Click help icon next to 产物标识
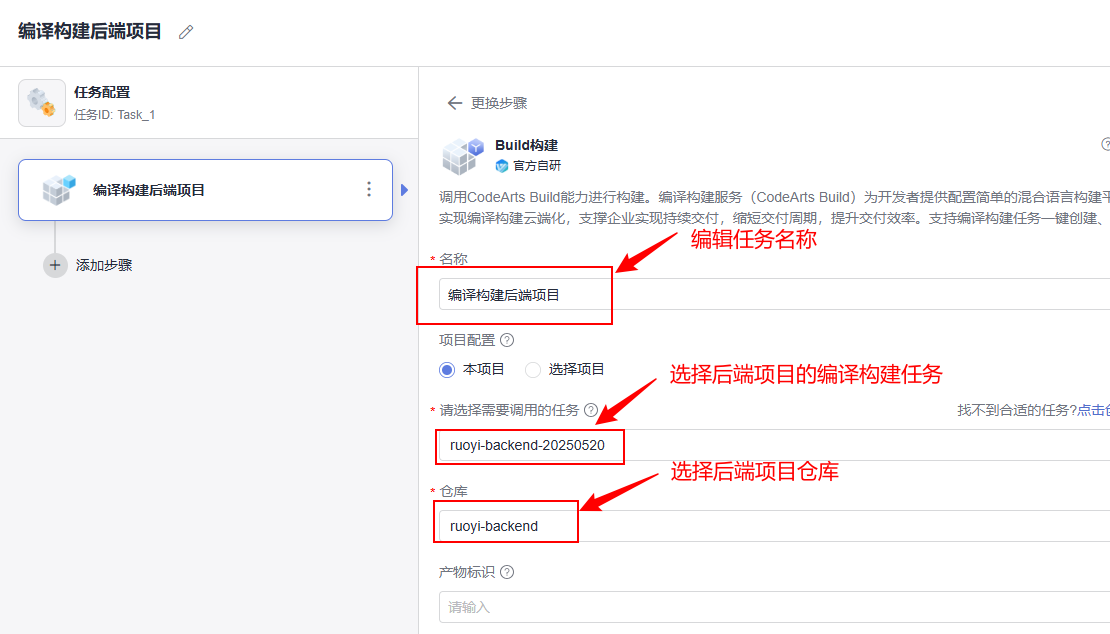The width and height of the screenshot is (1110, 634). 507,572
